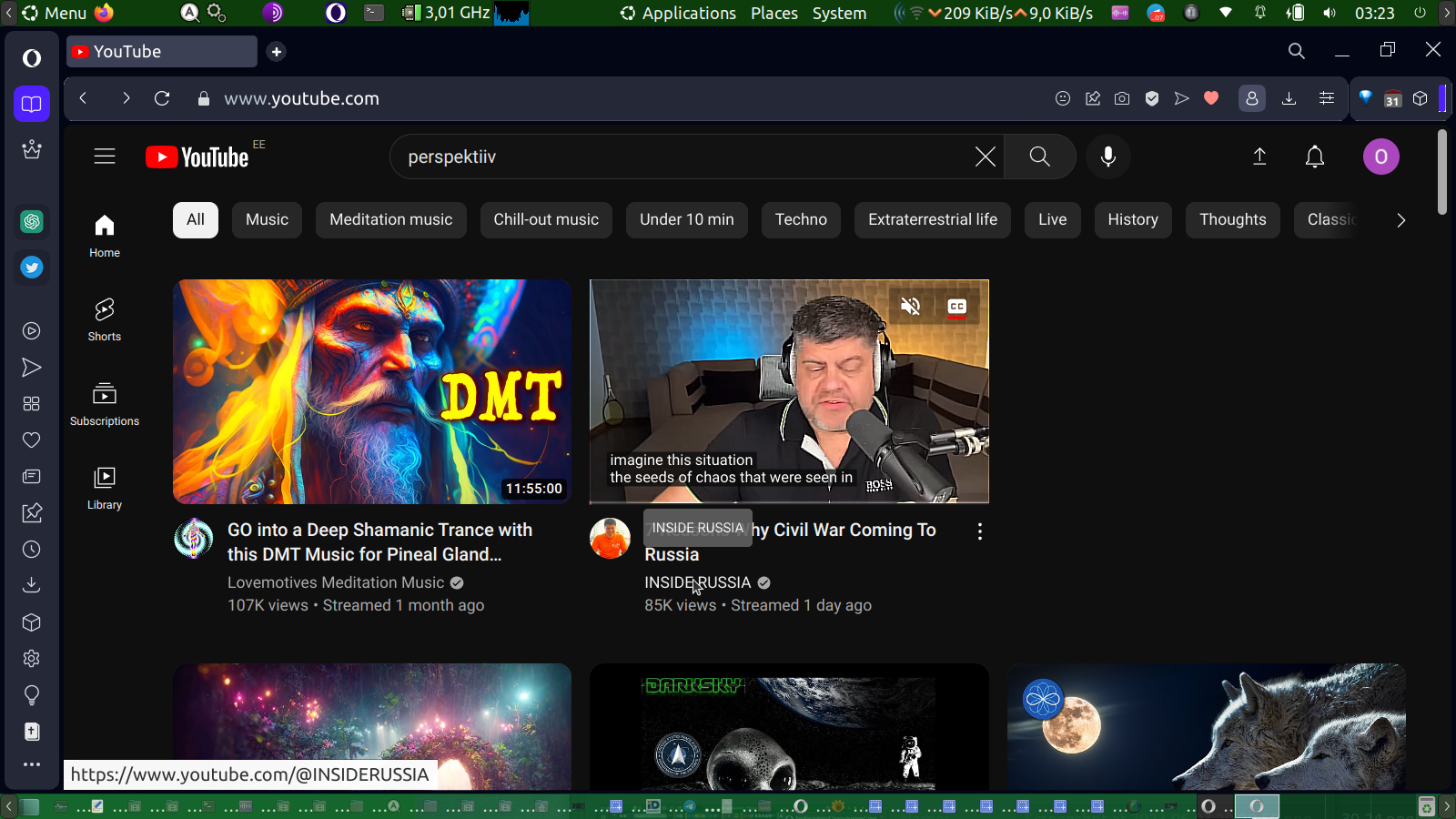Screen dimensions: 1456x819
Task: Show more filter chips with right chevron
Action: click(x=1401, y=220)
